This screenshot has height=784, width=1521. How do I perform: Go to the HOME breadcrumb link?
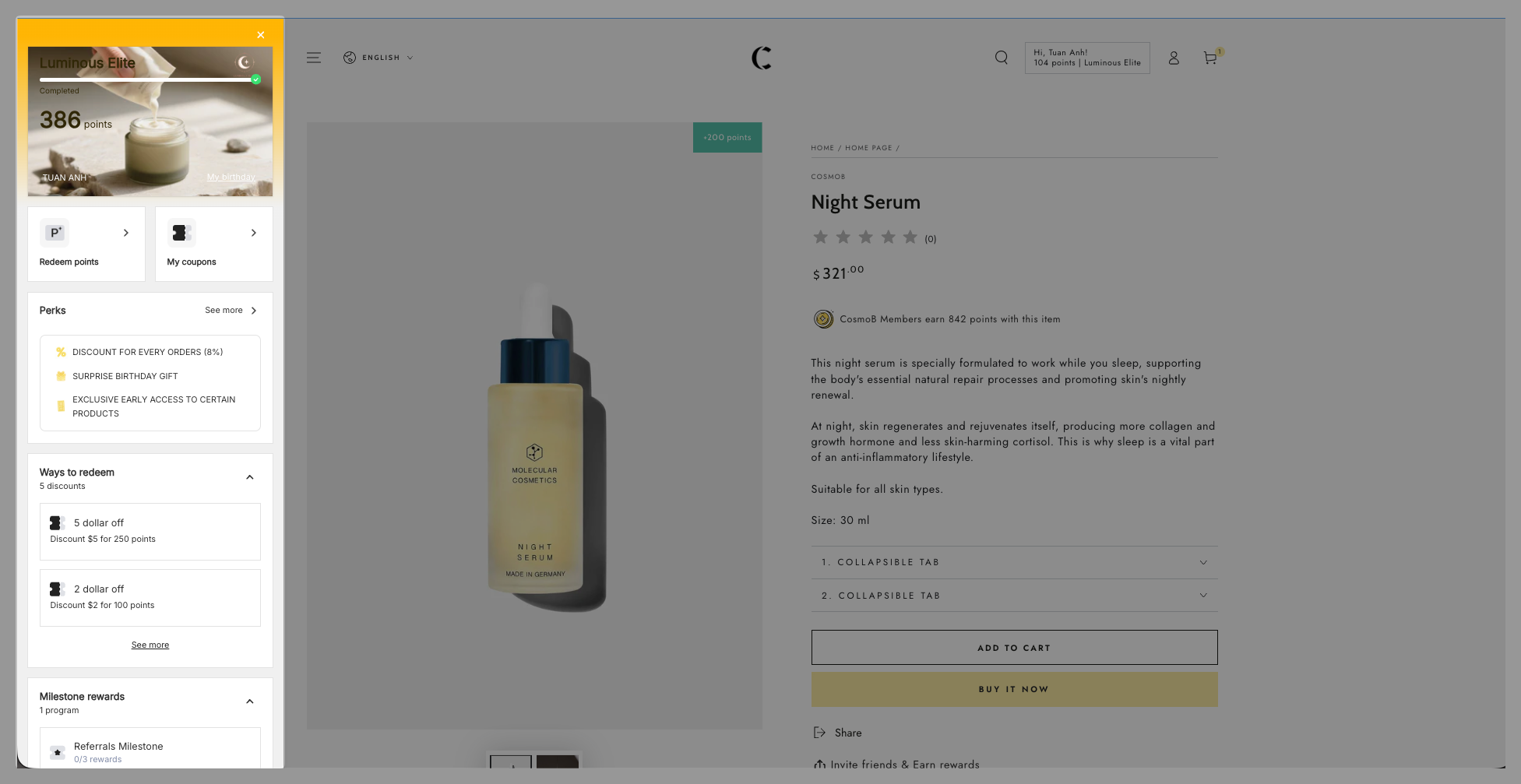coord(822,147)
